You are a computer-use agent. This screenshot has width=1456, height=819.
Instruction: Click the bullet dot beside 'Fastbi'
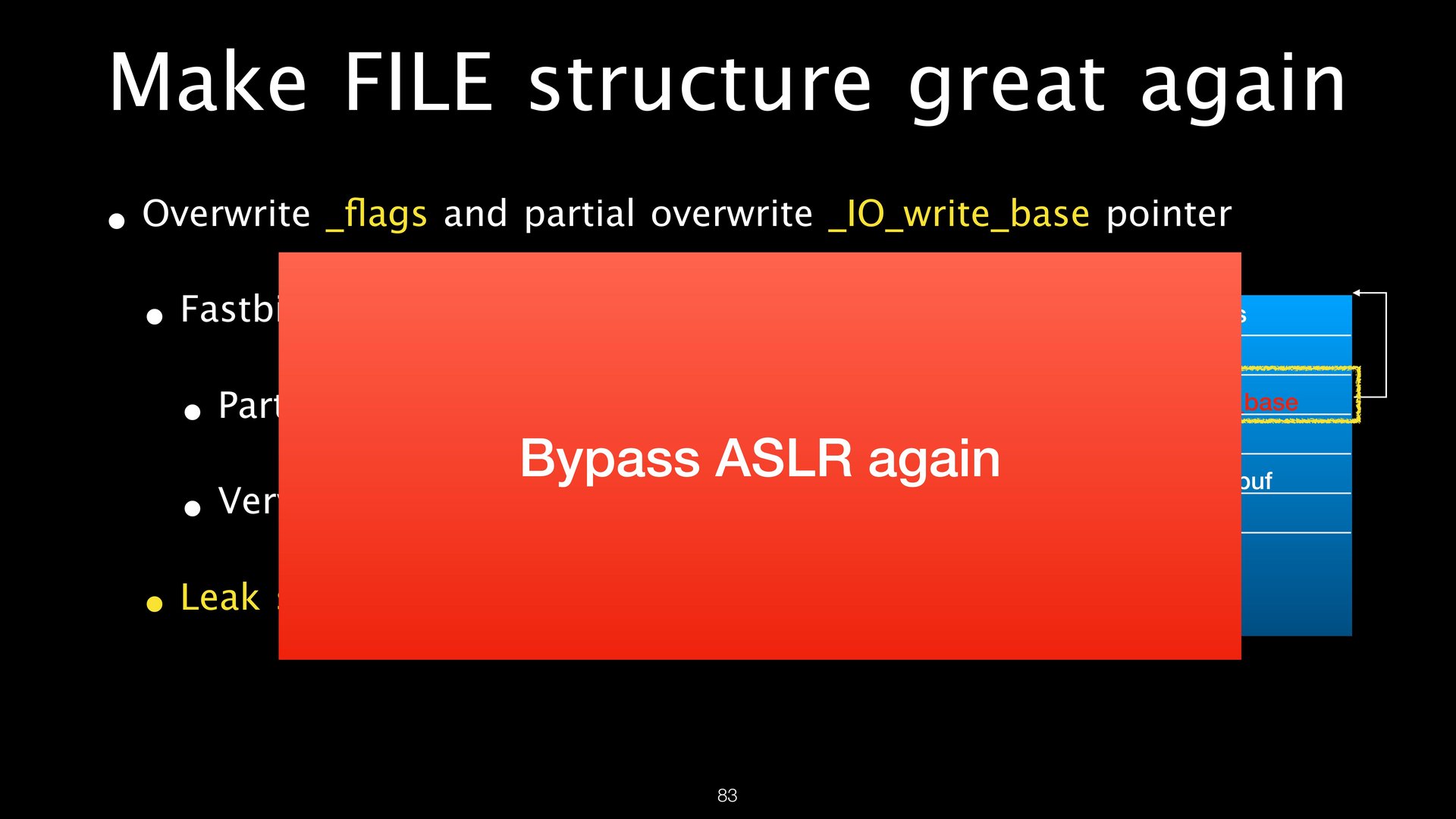click(x=155, y=316)
